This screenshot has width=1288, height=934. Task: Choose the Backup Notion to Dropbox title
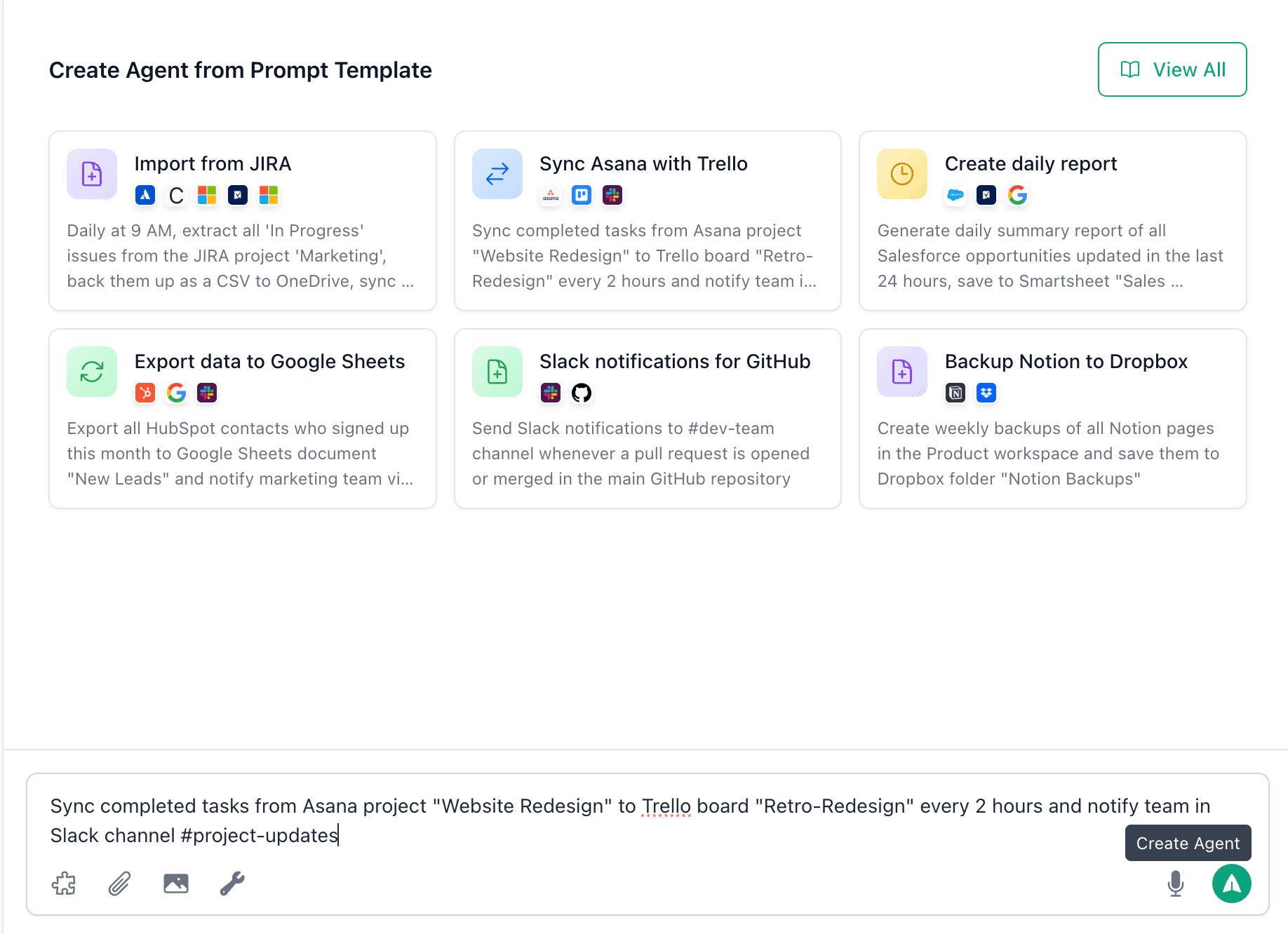point(1066,361)
